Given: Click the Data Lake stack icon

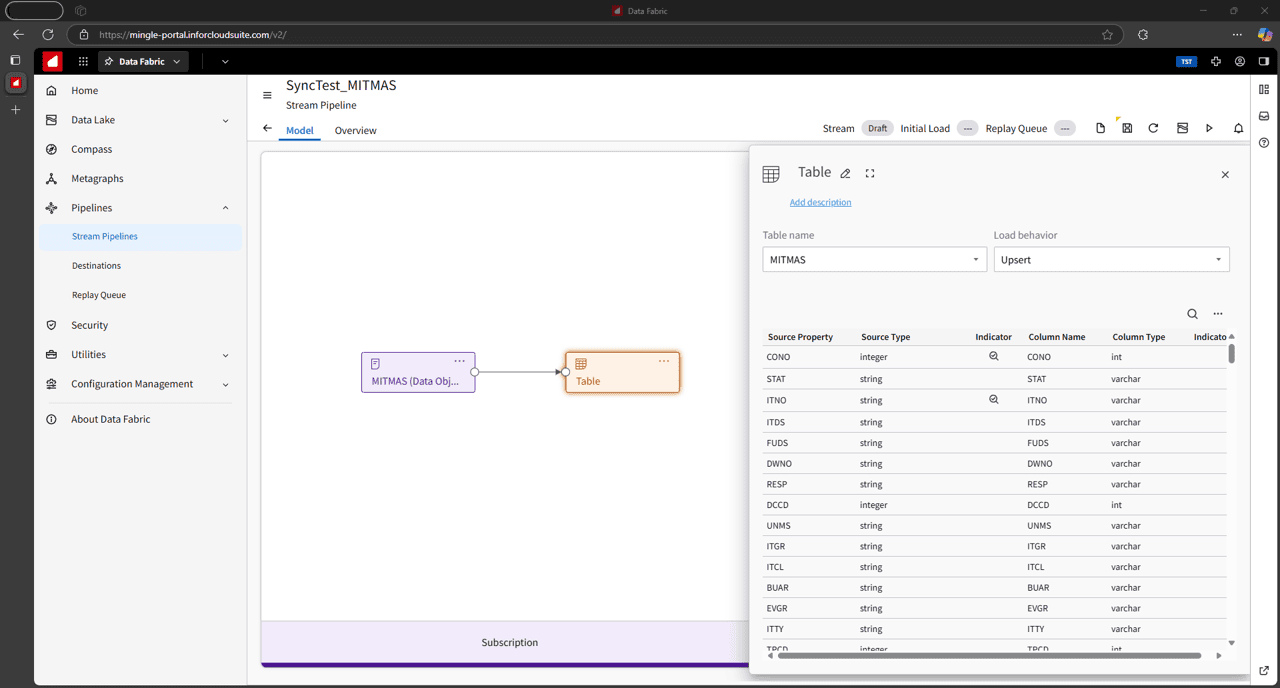Looking at the screenshot, I should [x=51, y=120].
